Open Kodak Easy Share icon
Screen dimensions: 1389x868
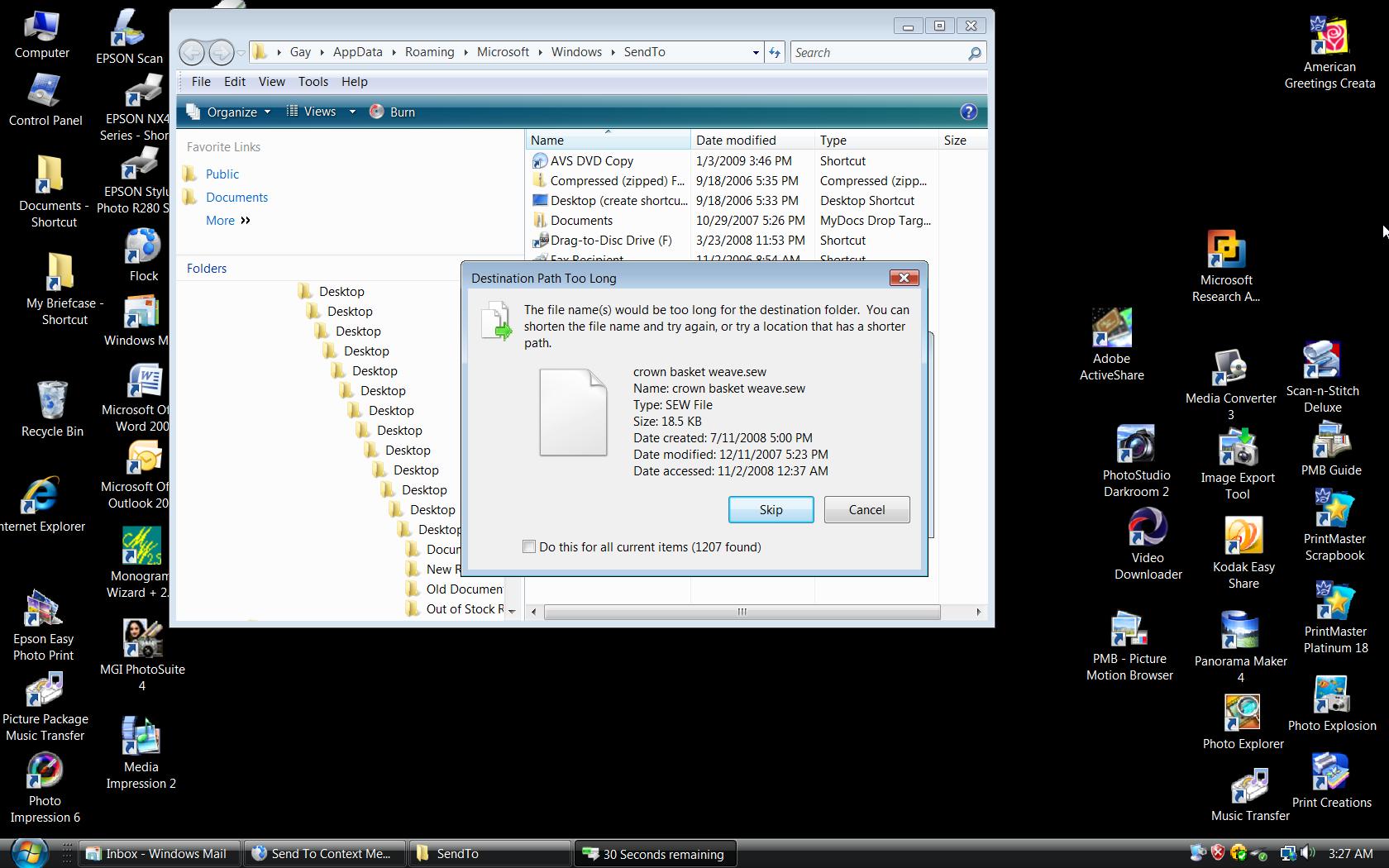pos(1243,553)
